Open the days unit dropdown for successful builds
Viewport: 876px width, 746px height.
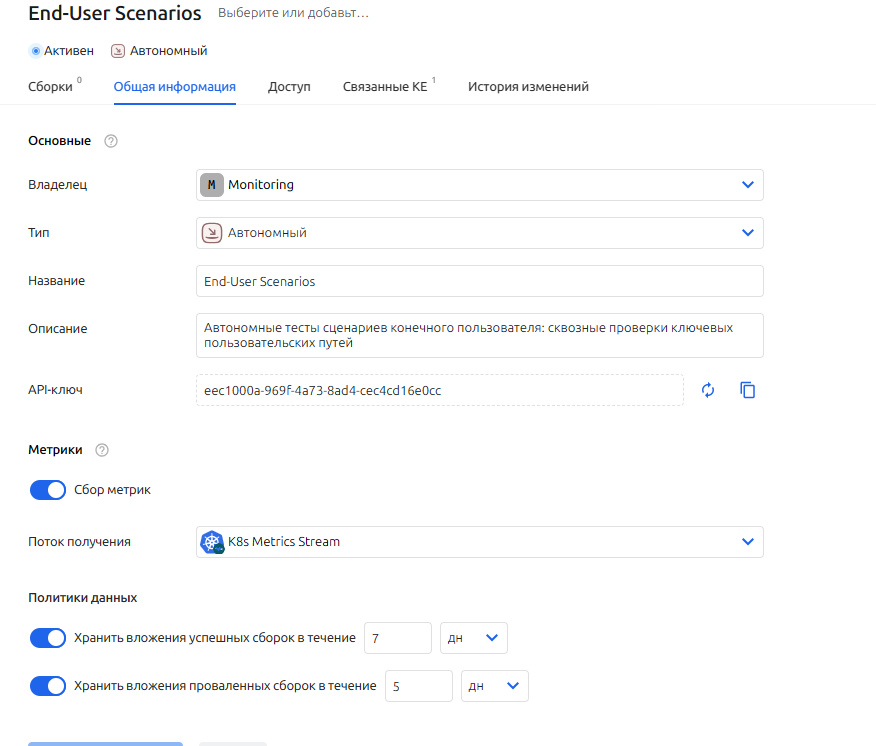[474, 638]
